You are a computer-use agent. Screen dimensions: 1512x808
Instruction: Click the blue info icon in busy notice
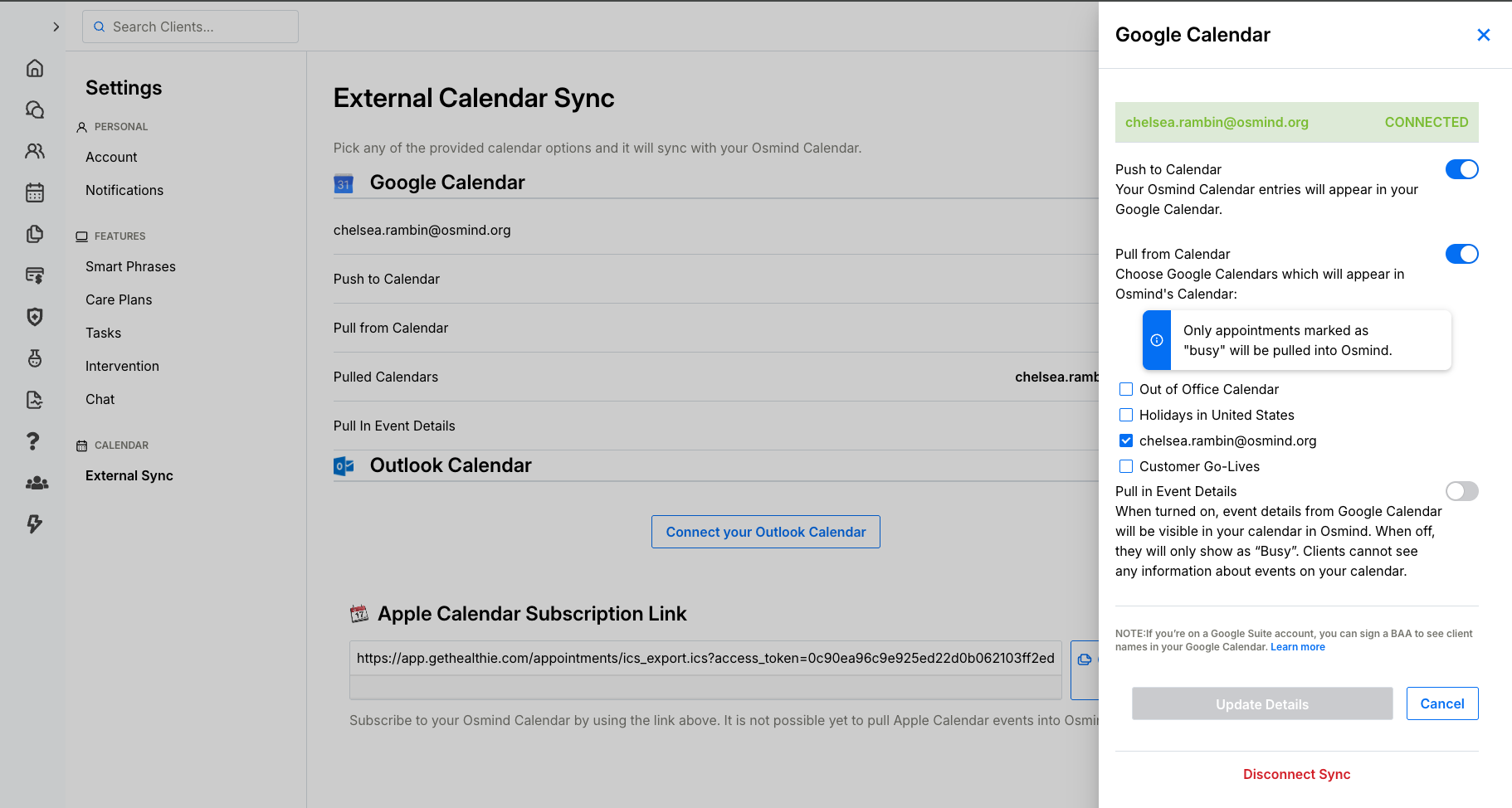point(1157,340)
